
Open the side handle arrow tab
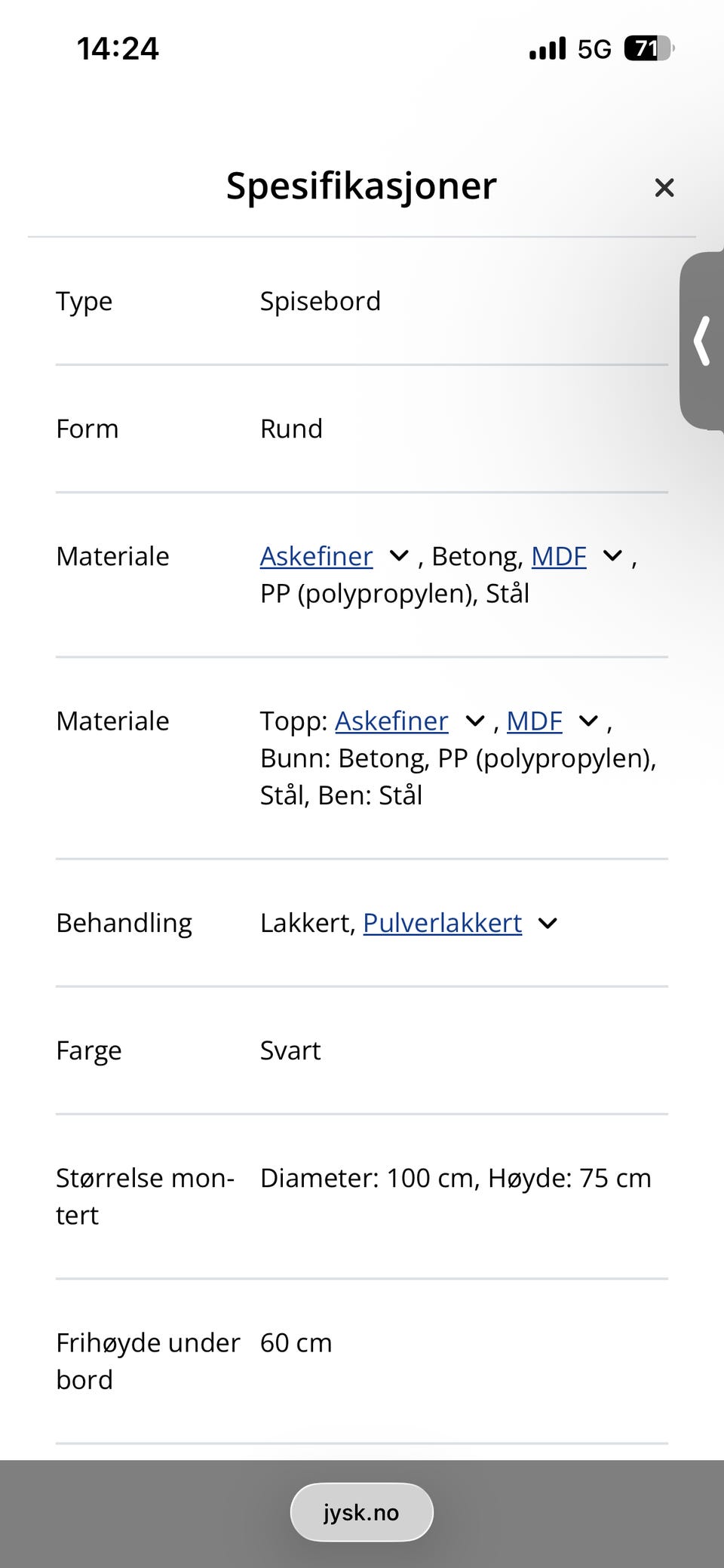coord(702,341)
